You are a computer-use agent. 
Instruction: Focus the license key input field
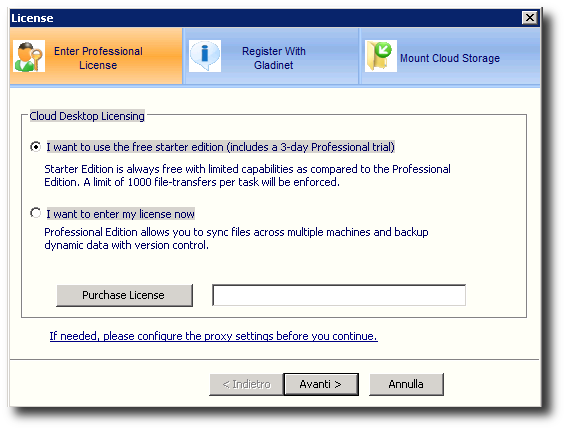click(x=339, y=295)
